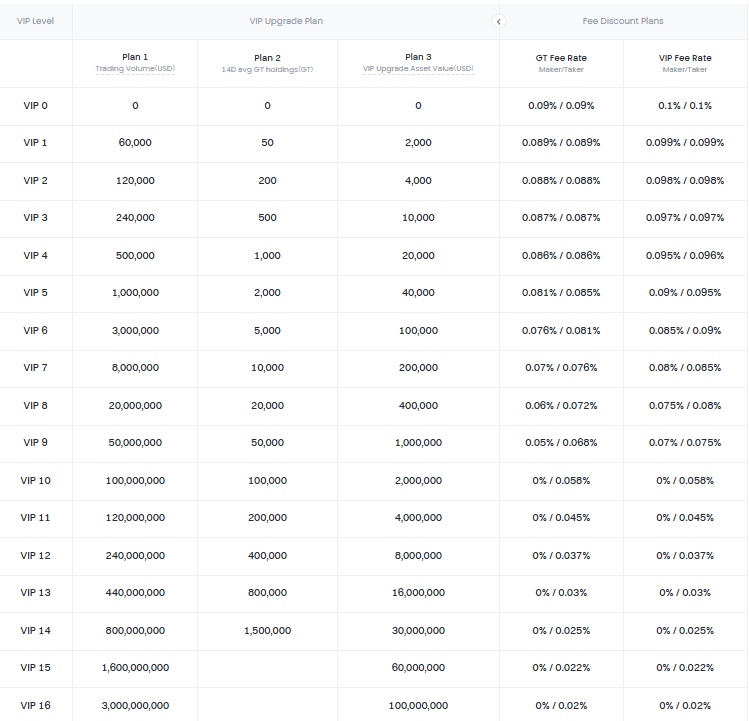This screenshot has height=721, width=749.
Task: Click the VIP Upgrade Plan header
Action: pyautogui.click(x=286, y=21)
